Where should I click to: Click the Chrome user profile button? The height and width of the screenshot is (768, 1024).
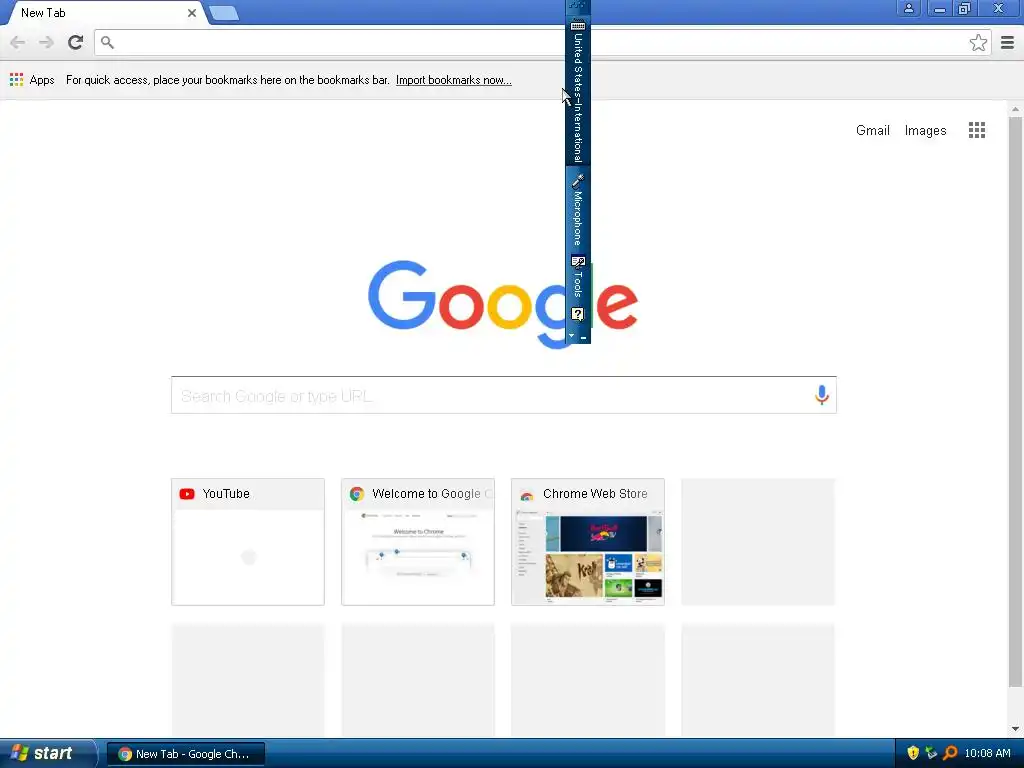(x=908, y=8)
